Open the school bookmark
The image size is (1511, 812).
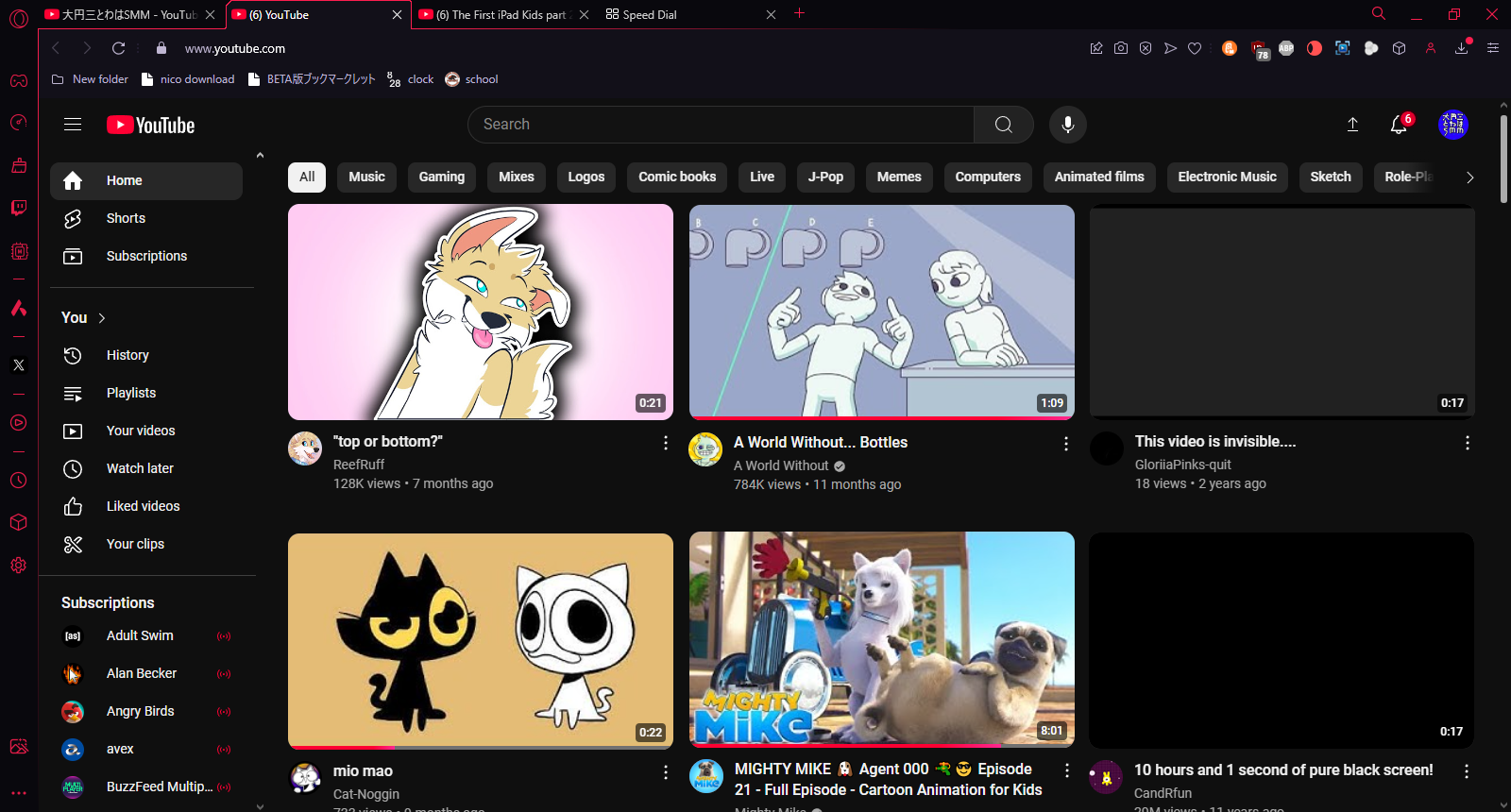[471, 79]
